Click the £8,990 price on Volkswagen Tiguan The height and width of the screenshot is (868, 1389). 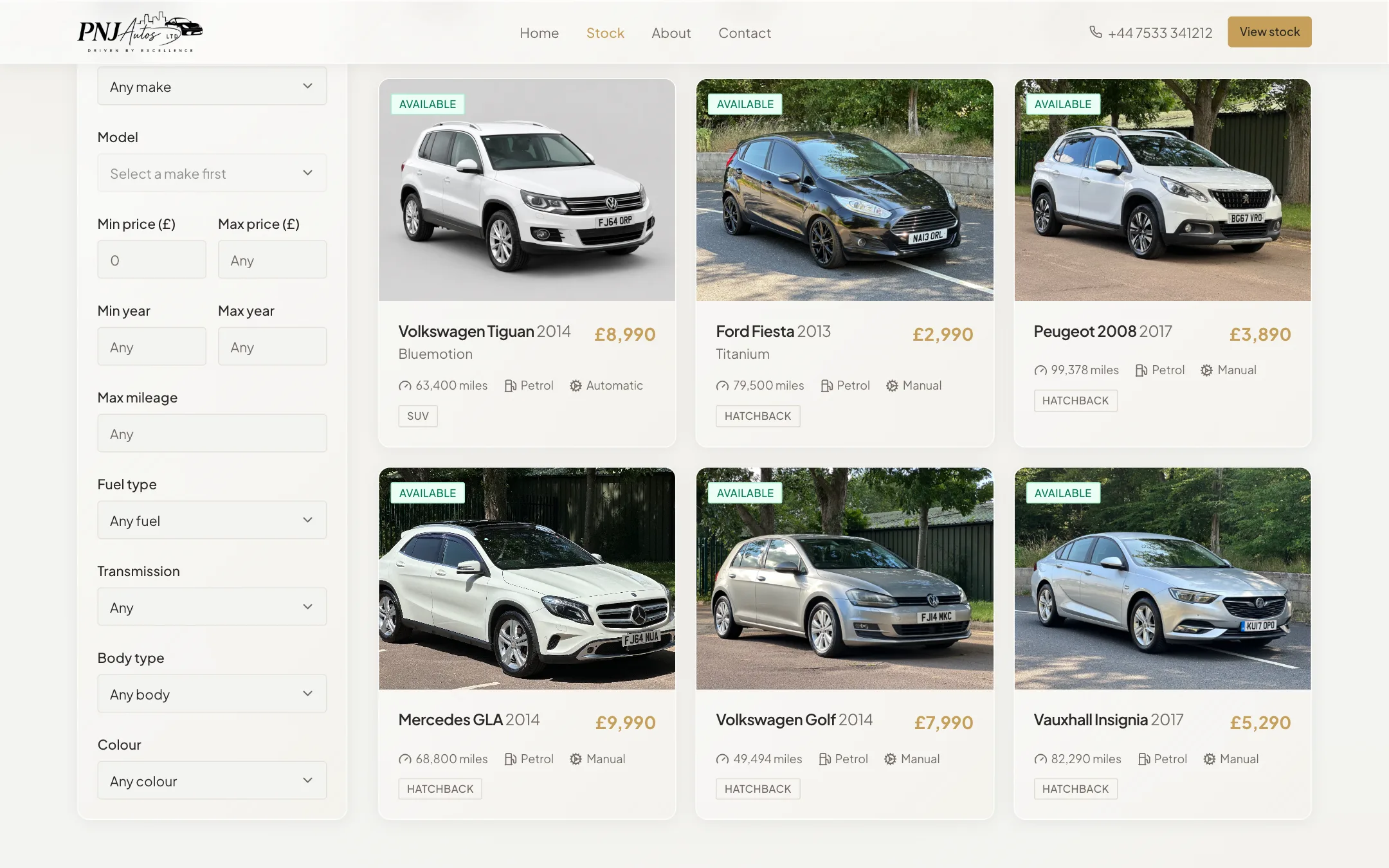pyautogui.click(x=624, y=334)
